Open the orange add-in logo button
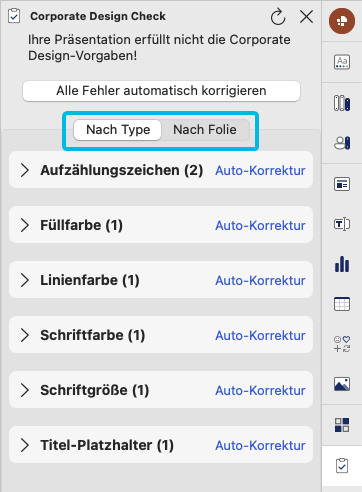The height and width of the screenshot is (492, 362). coord(342,21)
